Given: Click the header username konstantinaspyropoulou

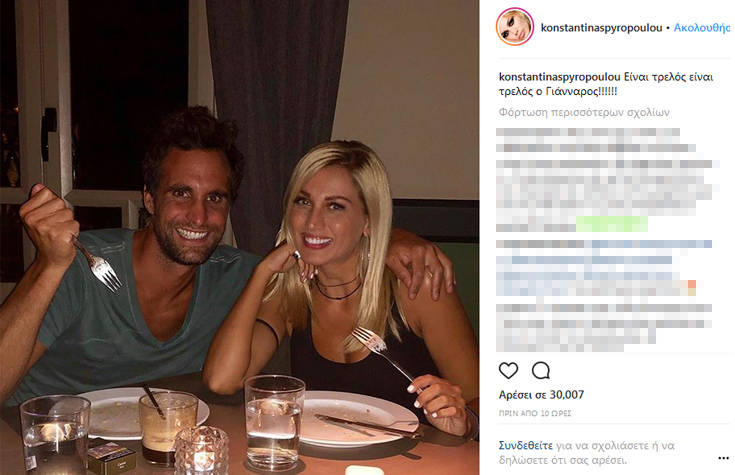Looking at the screenshot, I should 601,28.
